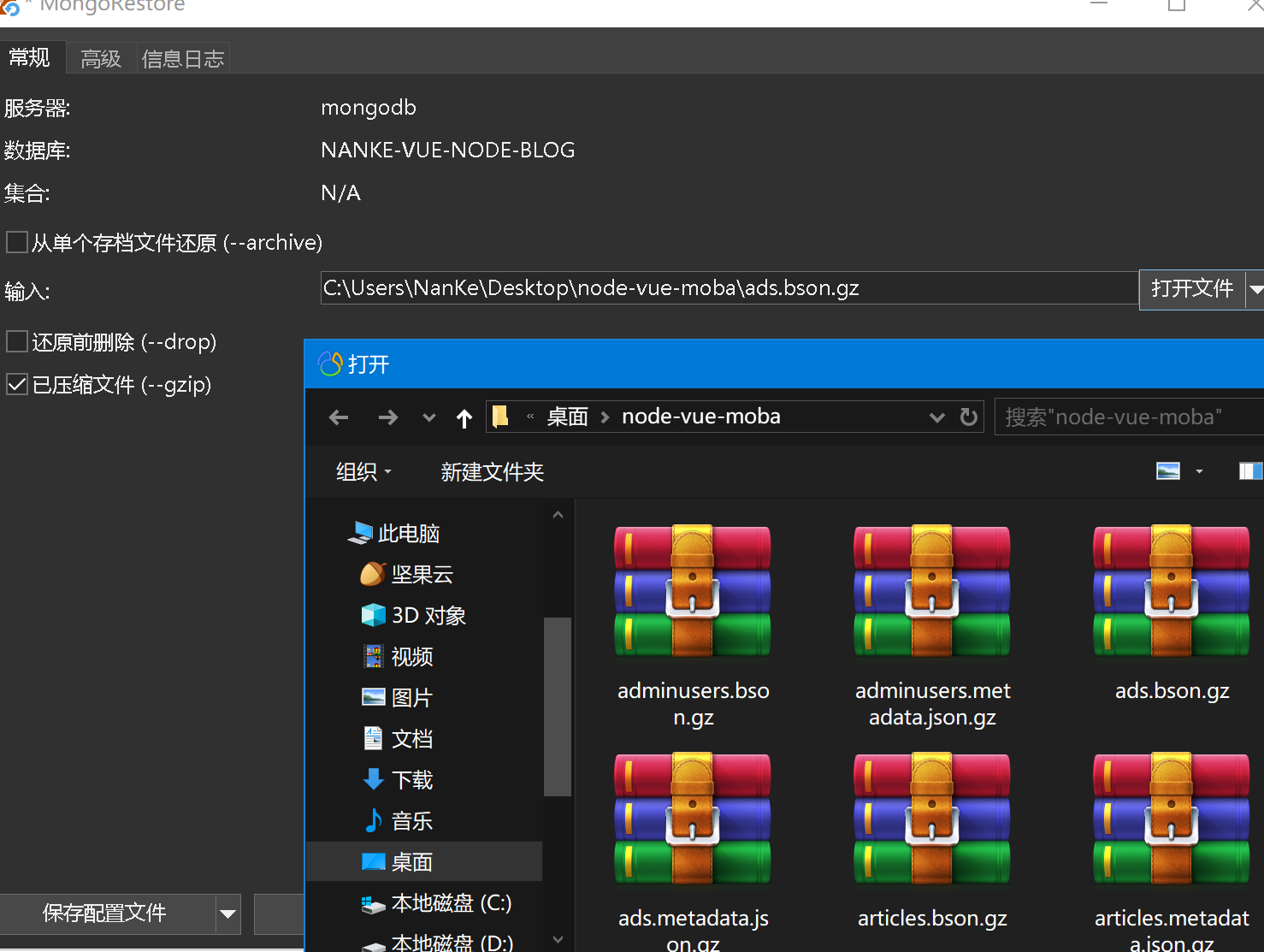Open the 信息日志 tab
This screenshot has height=952, width=1264.
183,58
